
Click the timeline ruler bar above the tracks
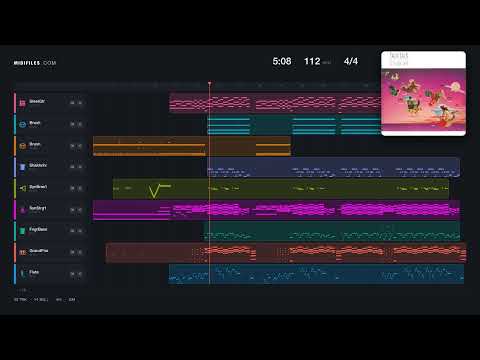198,85
